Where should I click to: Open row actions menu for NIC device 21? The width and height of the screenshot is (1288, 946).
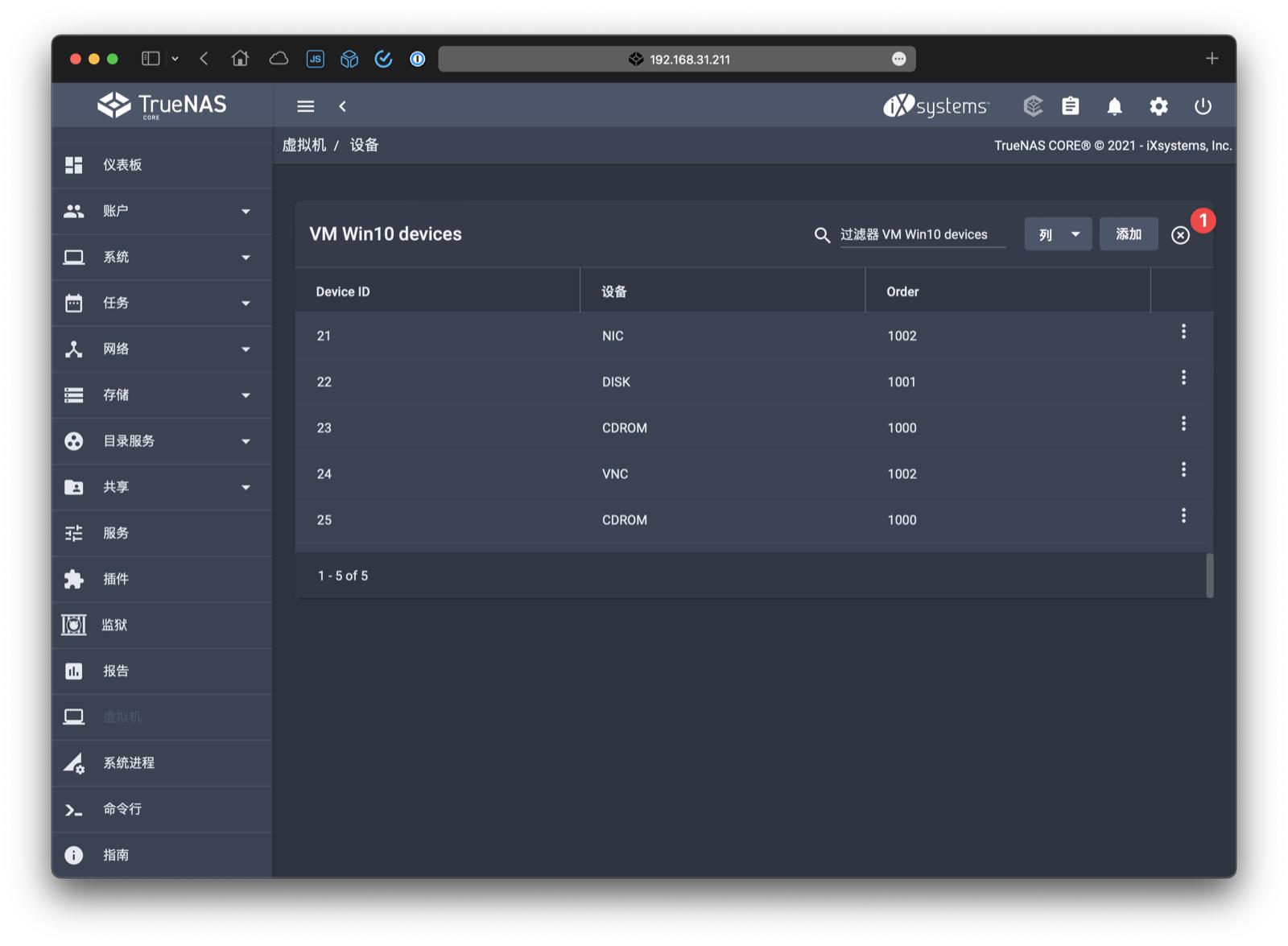click(1183, 332)
